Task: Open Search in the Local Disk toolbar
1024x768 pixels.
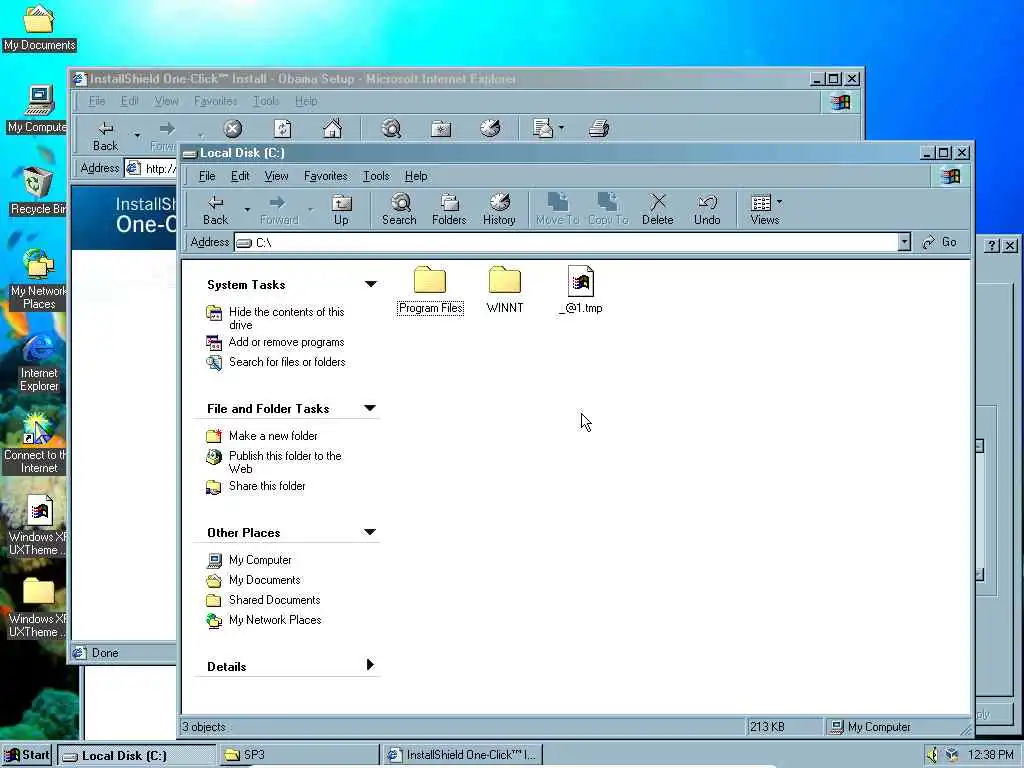Action: point(399,210)
